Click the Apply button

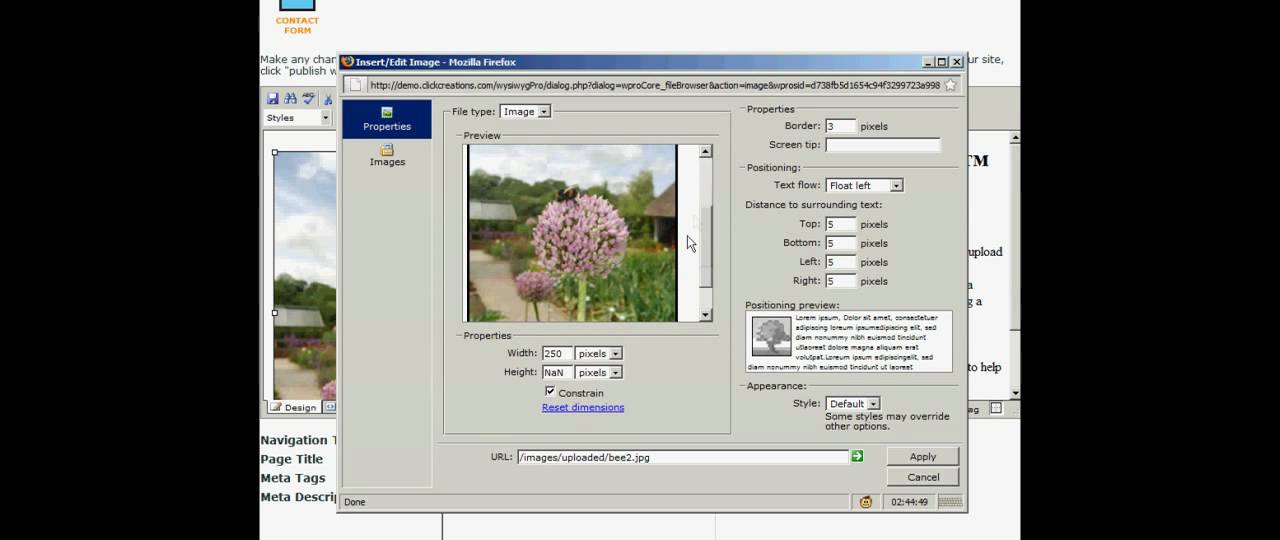click(923, 456)
